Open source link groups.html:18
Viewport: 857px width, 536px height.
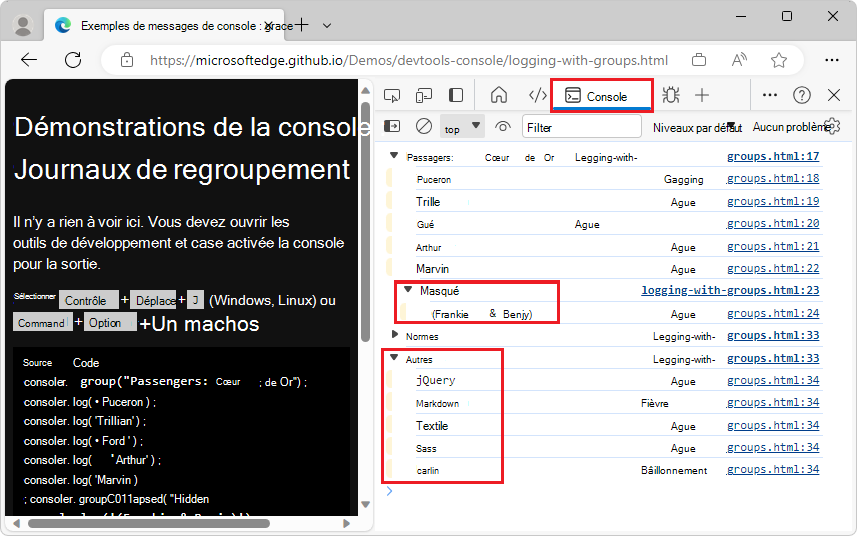pos(773,179)
